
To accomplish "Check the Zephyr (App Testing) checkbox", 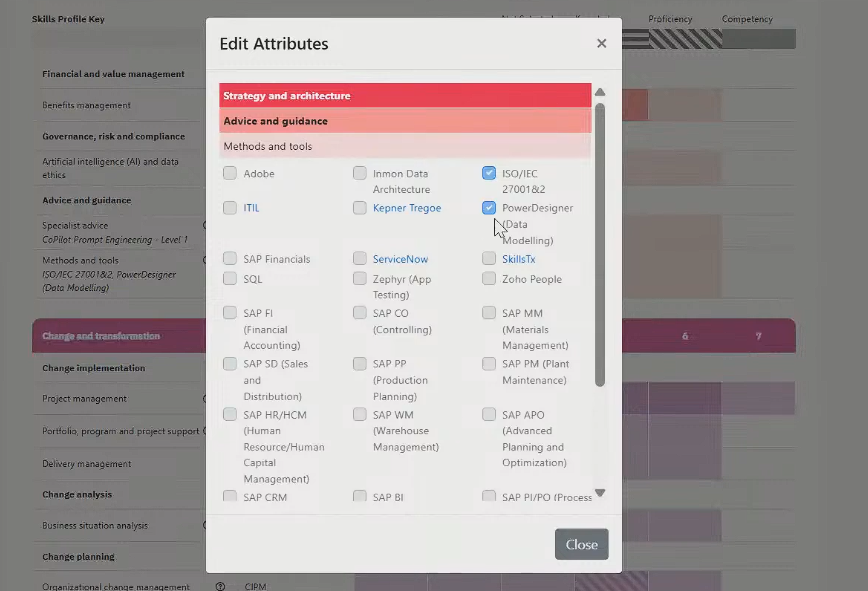I will 360,278.
